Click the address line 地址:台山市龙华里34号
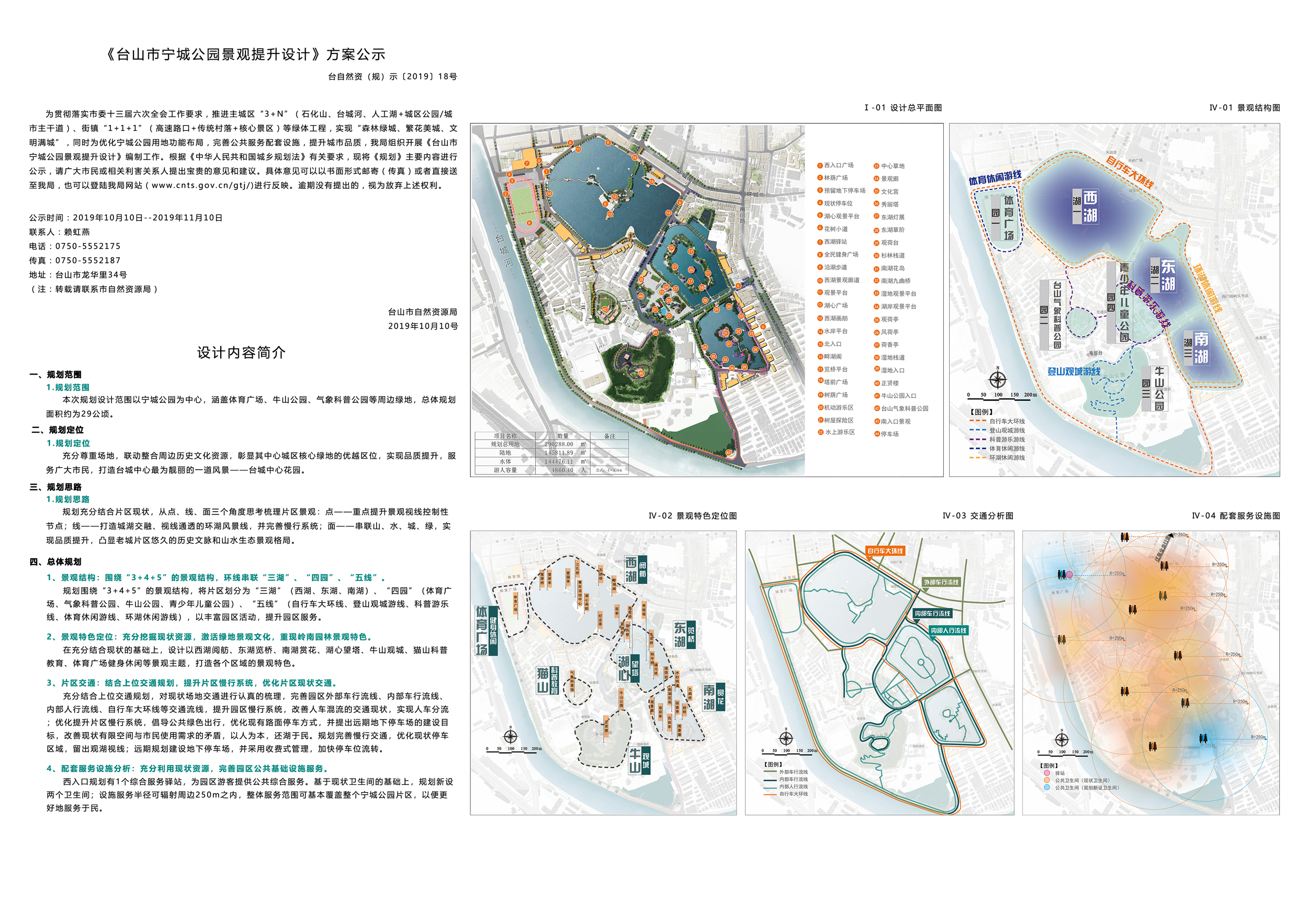1308x924 pixels. [78, 275]
